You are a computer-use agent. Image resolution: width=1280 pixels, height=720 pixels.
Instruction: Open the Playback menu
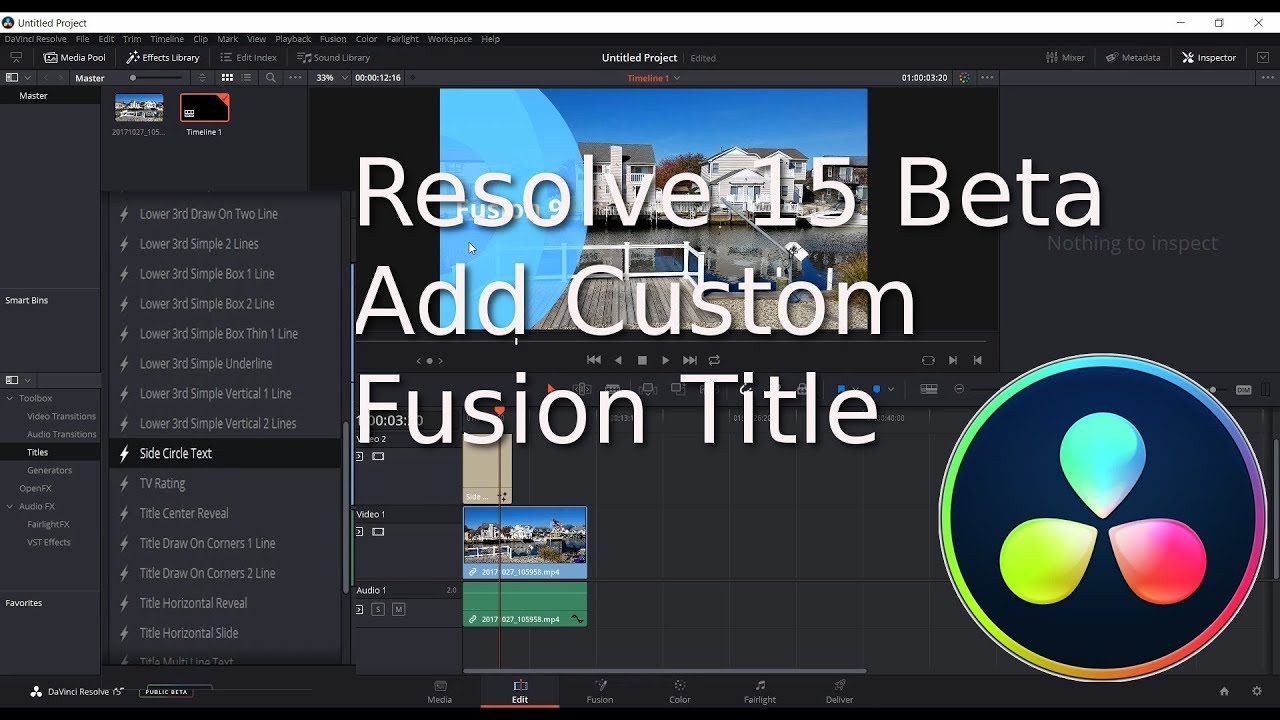[293, 39]
